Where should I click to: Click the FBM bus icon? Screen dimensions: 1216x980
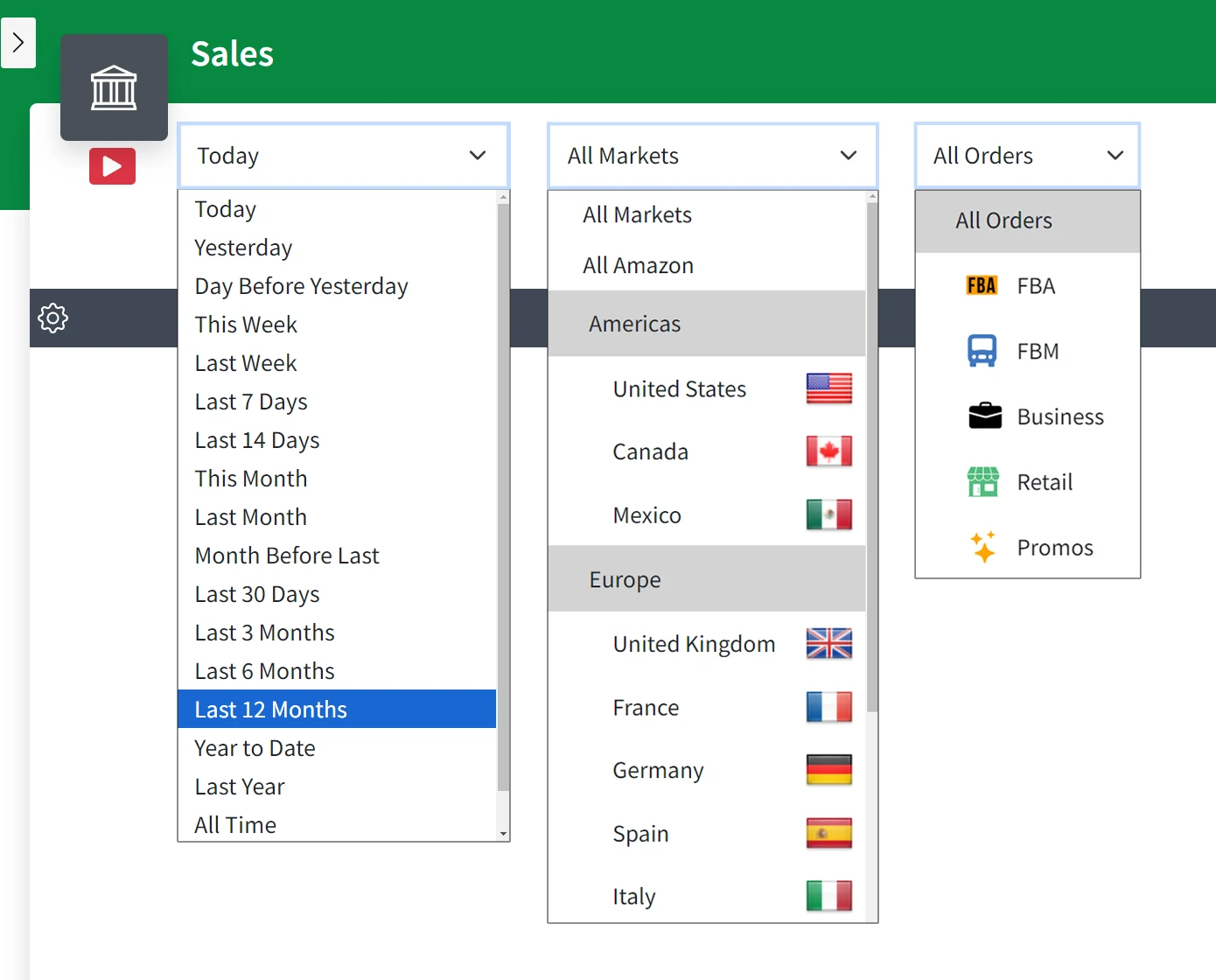point(982,351)
